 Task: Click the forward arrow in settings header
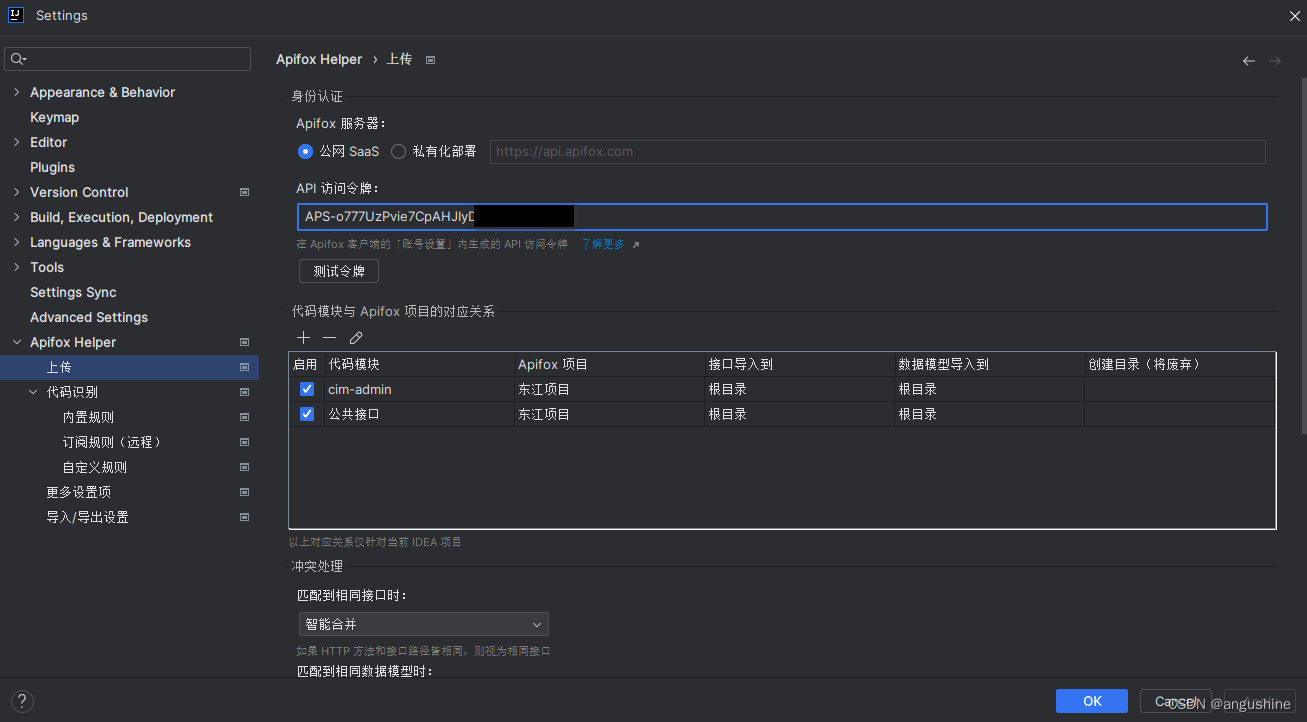pyautogui.click(x=1275, y=61)
